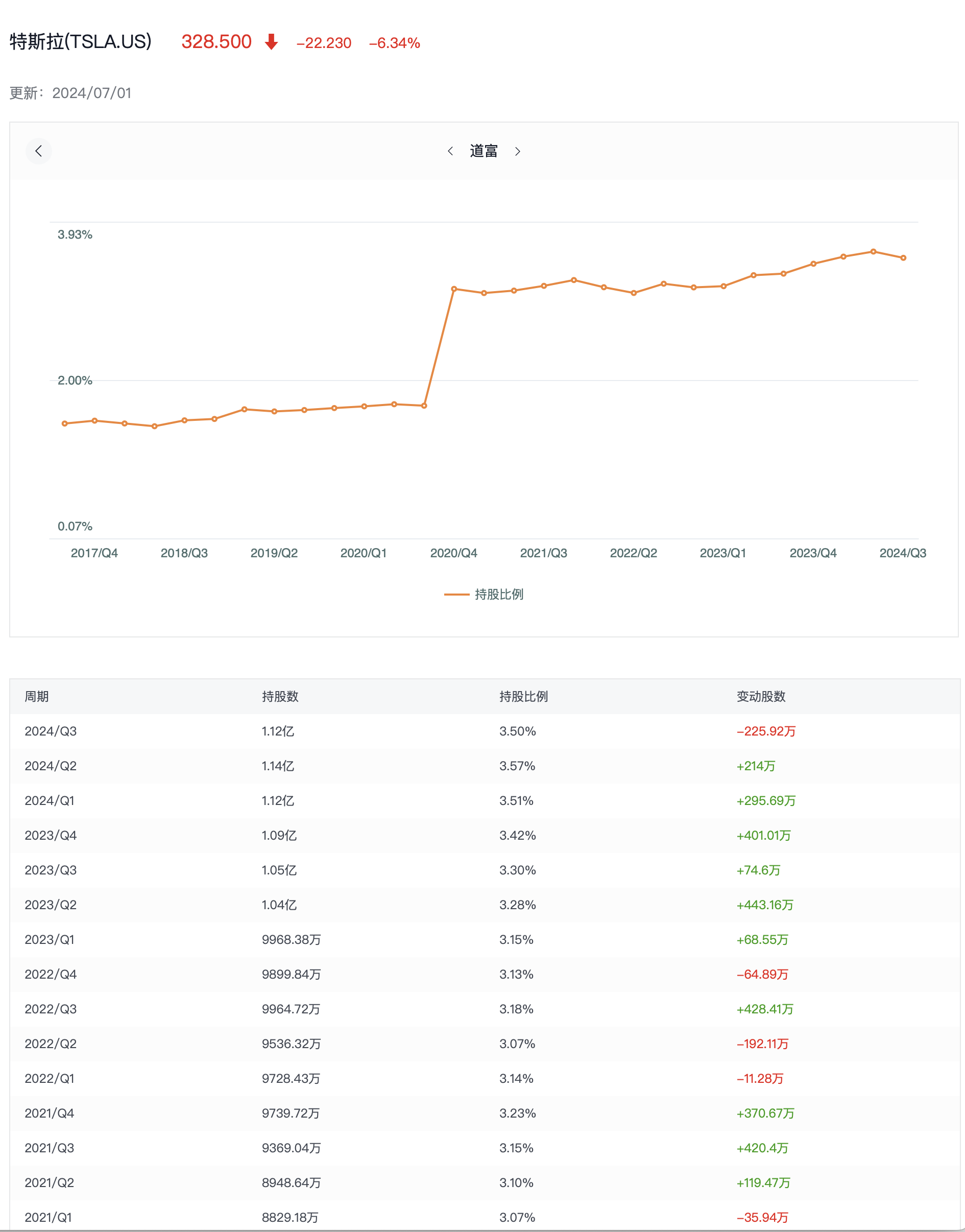
Task: Click the -64.89万 change value
Action: coord(762,974)
